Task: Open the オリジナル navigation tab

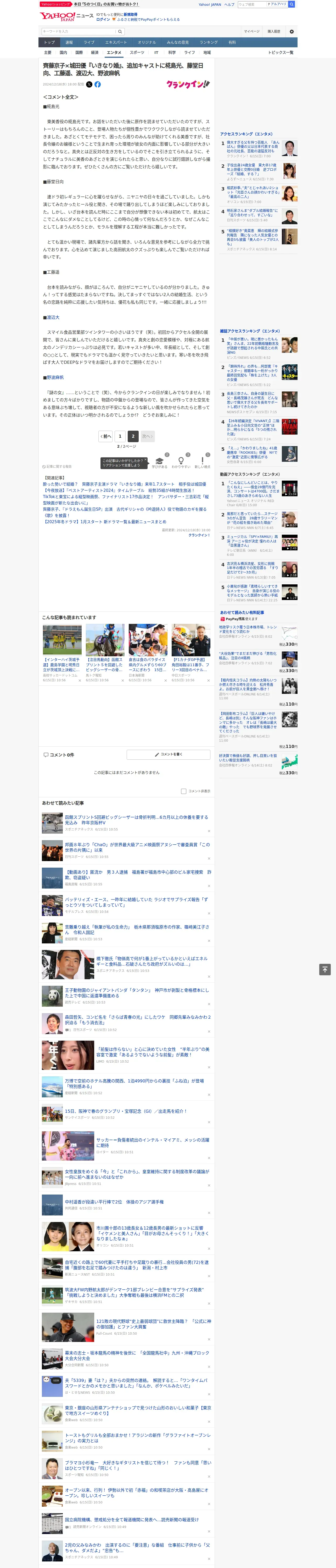Action: pyautogui.click(x=147, y=43)
